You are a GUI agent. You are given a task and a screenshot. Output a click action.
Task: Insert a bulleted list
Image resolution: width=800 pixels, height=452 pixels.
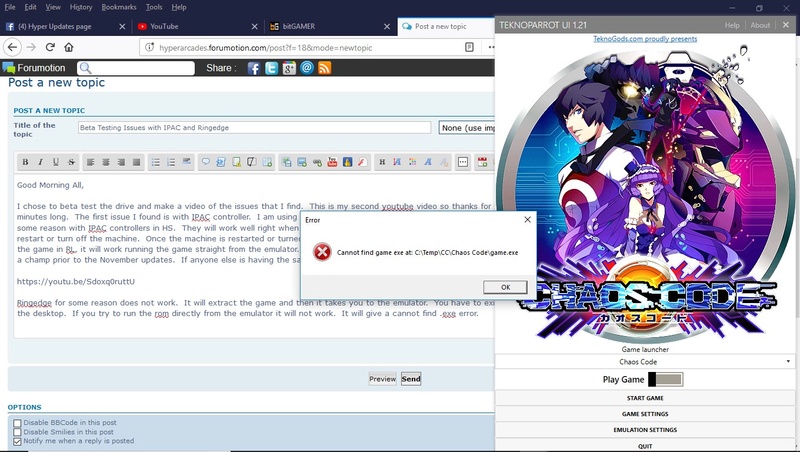coord(156,162)
